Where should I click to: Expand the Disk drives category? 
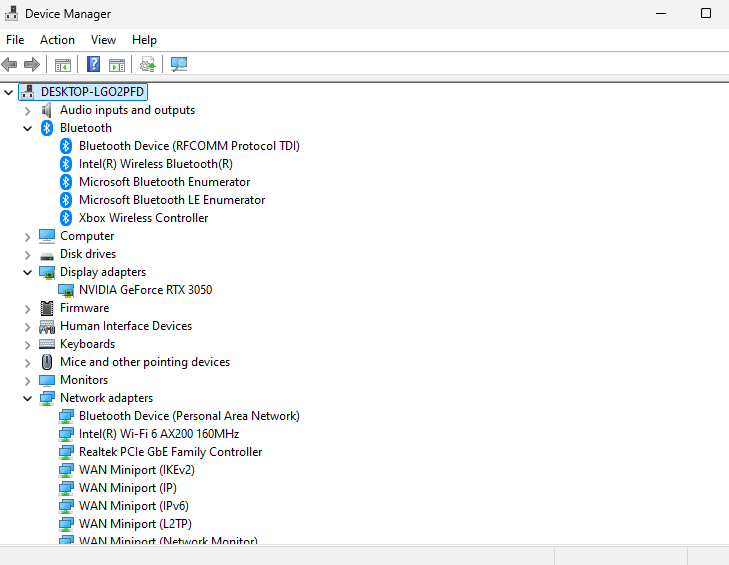coord(27,255)
